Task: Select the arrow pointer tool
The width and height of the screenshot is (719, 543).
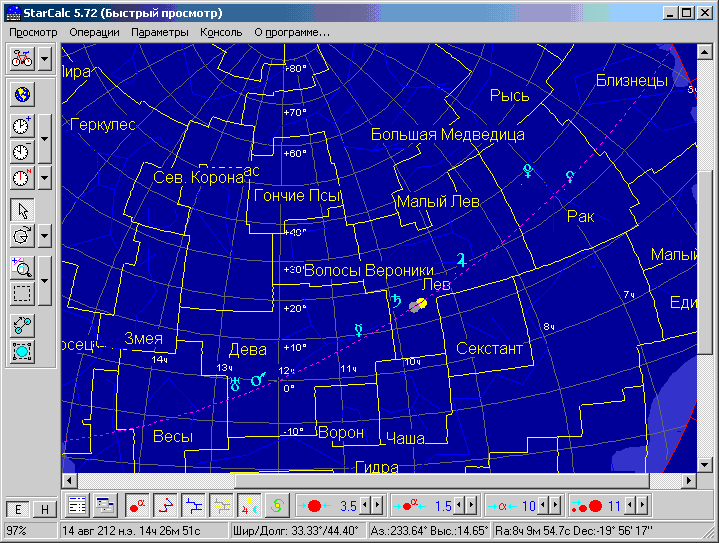Action: [x=21, y=209]
